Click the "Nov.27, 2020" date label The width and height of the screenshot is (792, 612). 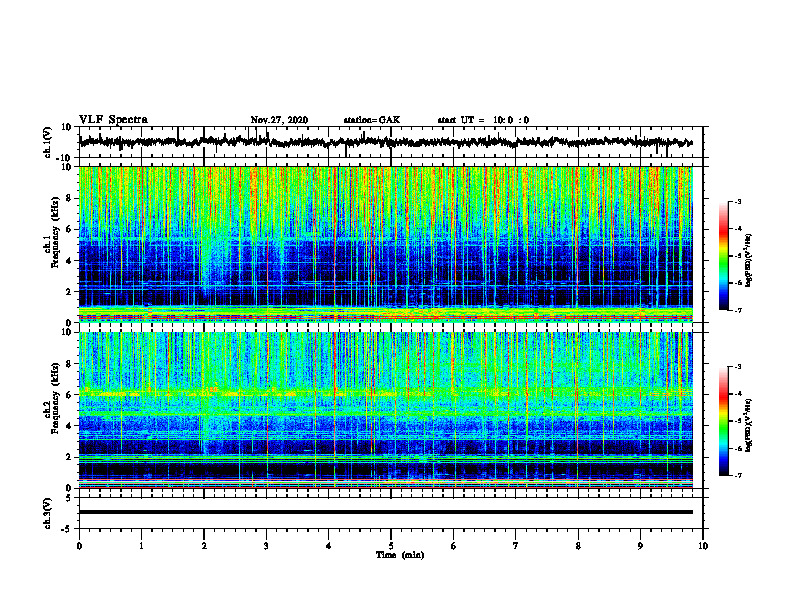[279, 120]
